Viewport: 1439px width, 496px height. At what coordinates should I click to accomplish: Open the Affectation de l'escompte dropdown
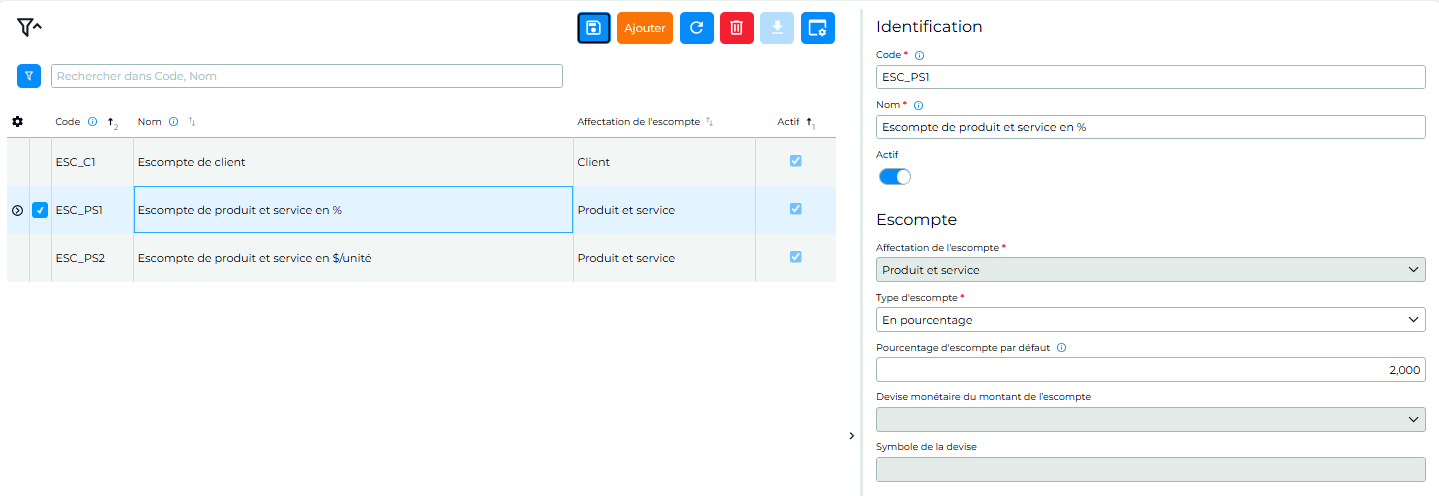[x=1150, y=270]
